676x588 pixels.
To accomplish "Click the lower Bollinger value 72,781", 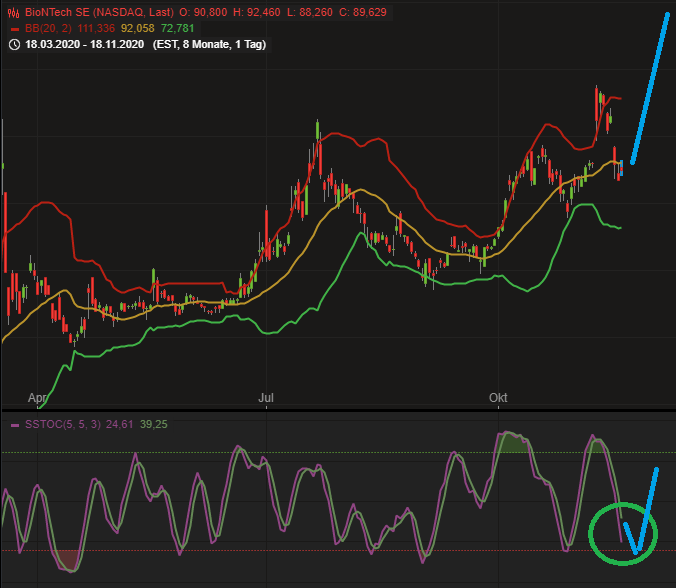I will tap(178, 28).
